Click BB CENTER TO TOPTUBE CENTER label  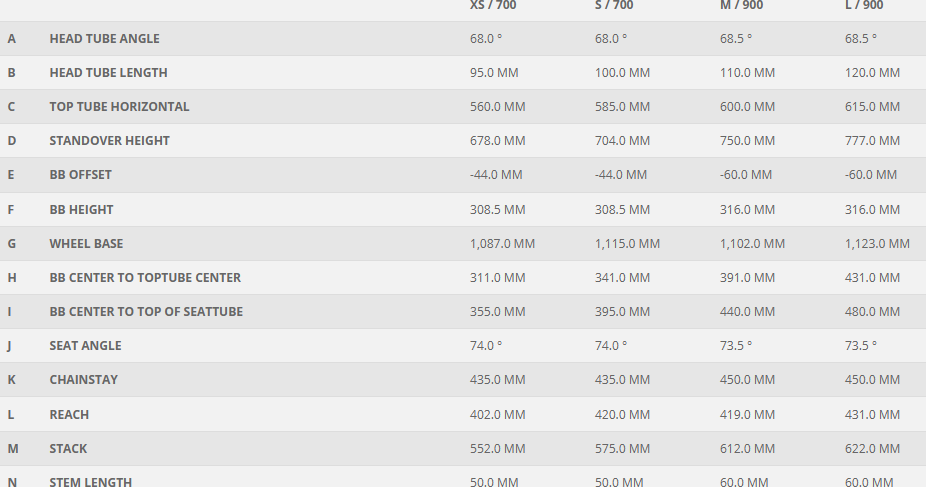(x=145, y=278)
